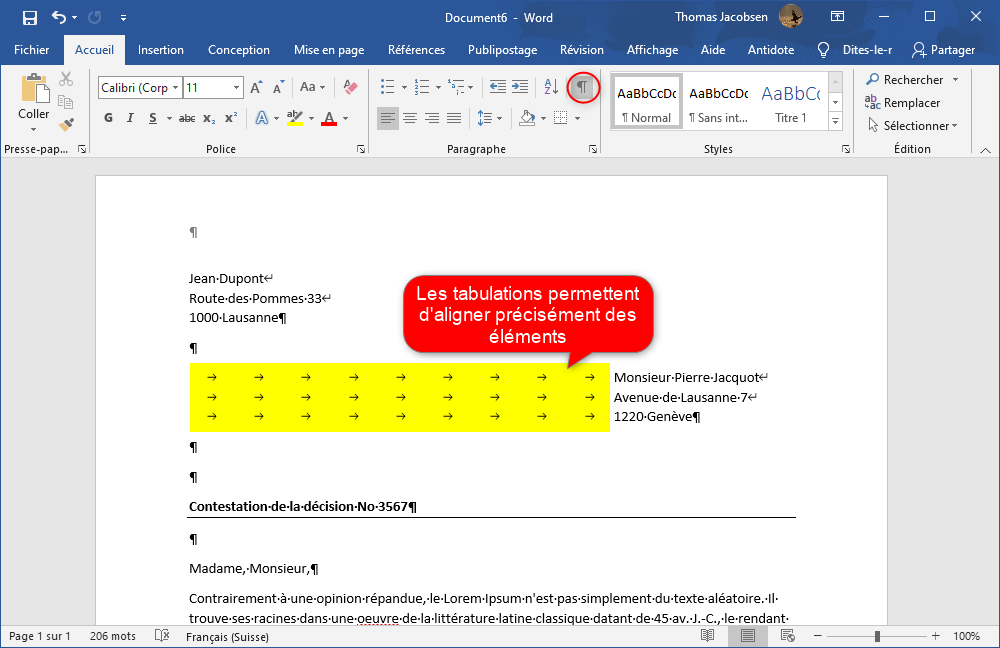Click the Dites-le-nous search box

click(x=855, y=50)
